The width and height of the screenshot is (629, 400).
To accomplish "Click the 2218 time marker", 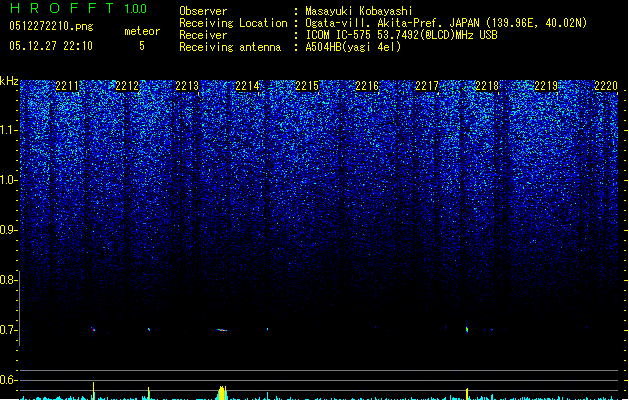I will pos(487,86).
